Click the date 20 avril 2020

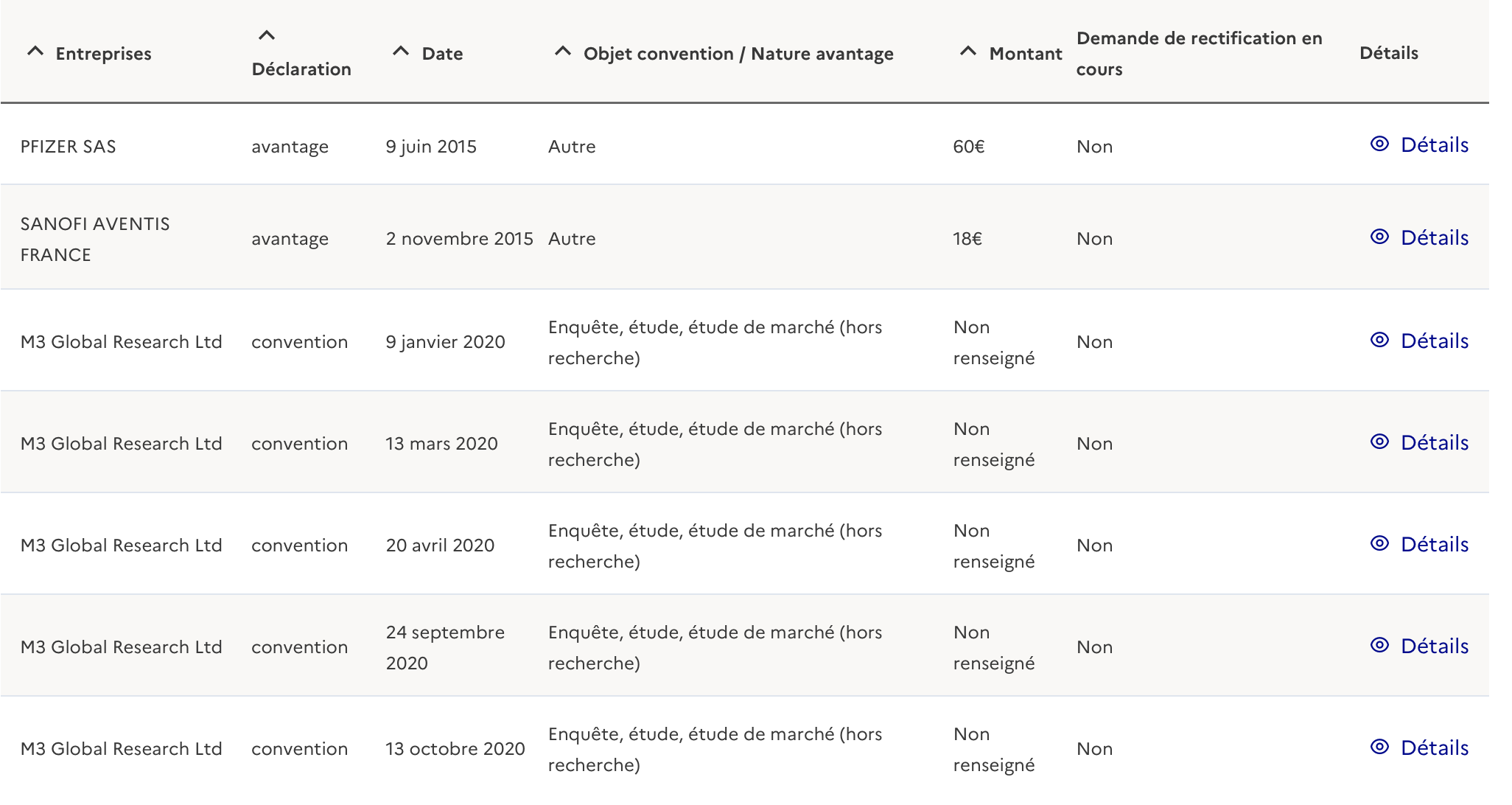(x=440, y=546)
